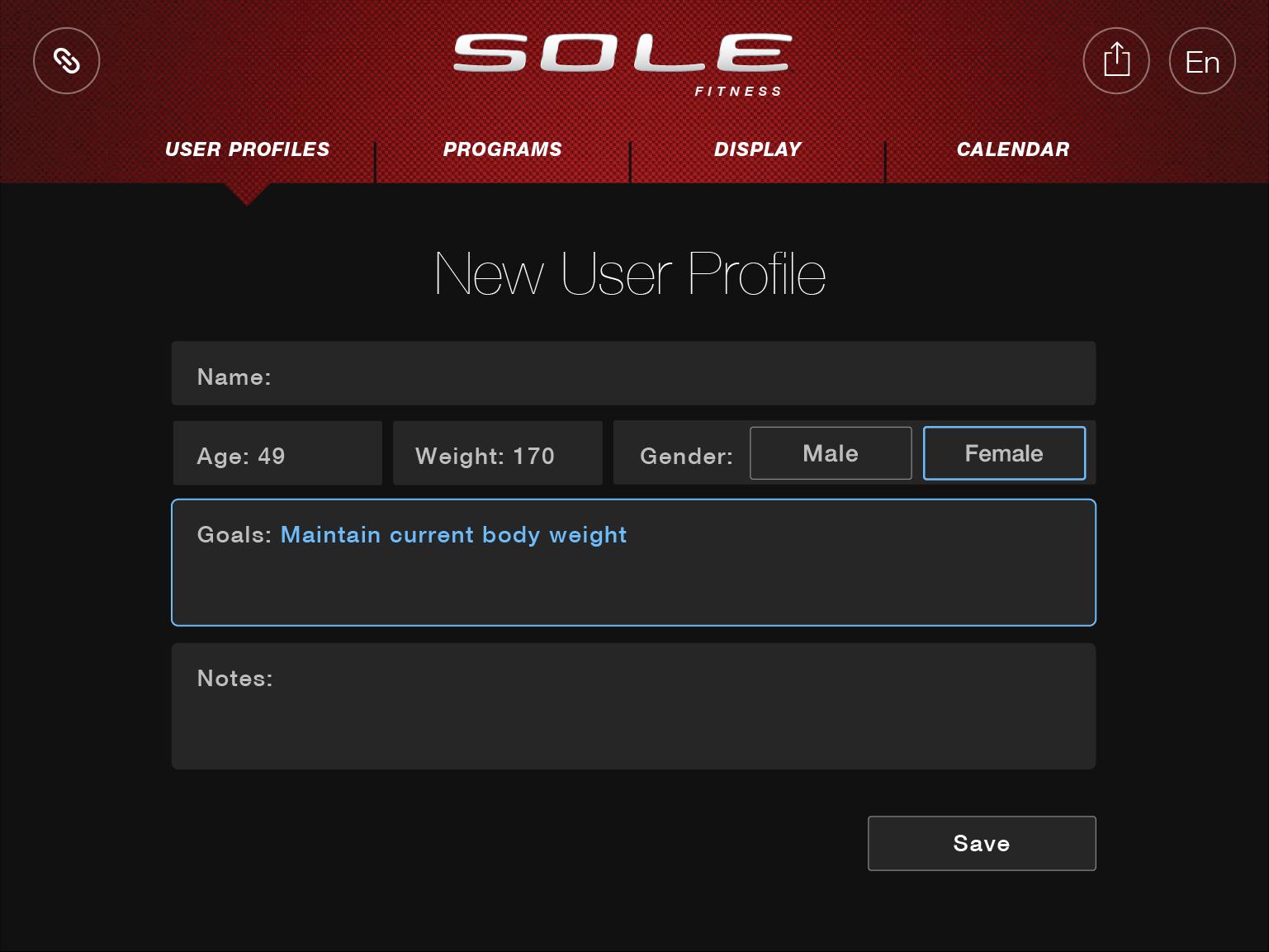Open the Weight value picker
Screen dimensions: 1269x952
[497, 453]
